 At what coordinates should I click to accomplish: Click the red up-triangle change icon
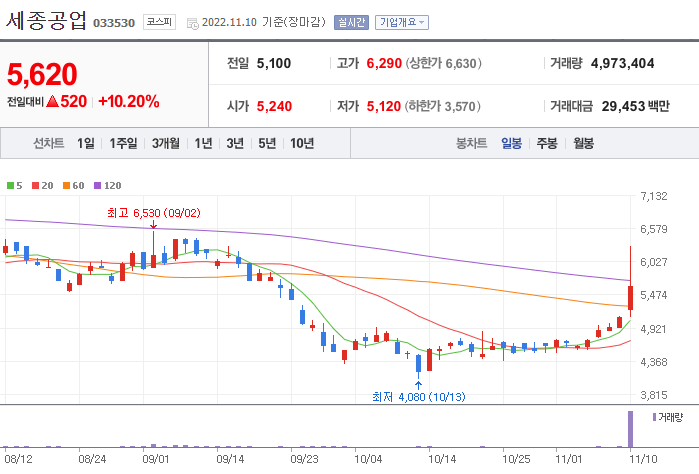[53, 102]
